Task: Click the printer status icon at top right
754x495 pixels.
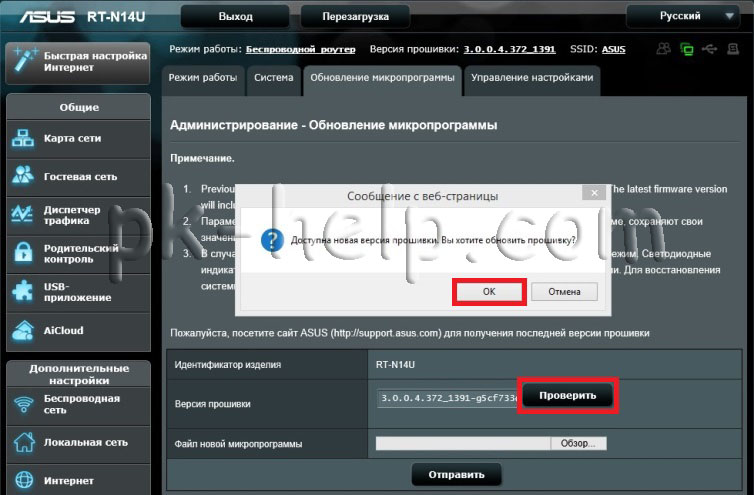Action: (733, 49)
